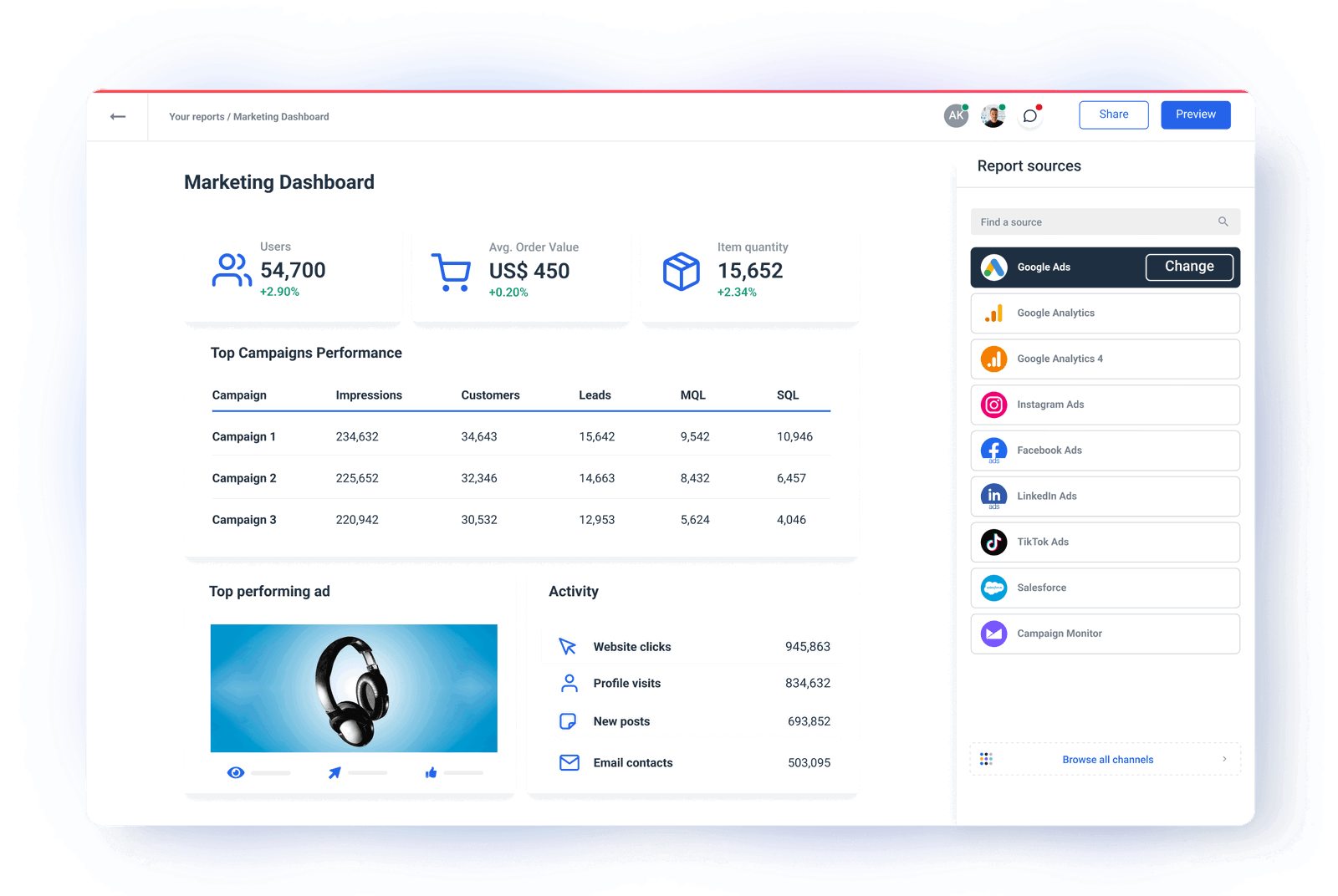1338x896 pixels.
Task: Open the chat bubble notifications
Action: point(1029,115)
